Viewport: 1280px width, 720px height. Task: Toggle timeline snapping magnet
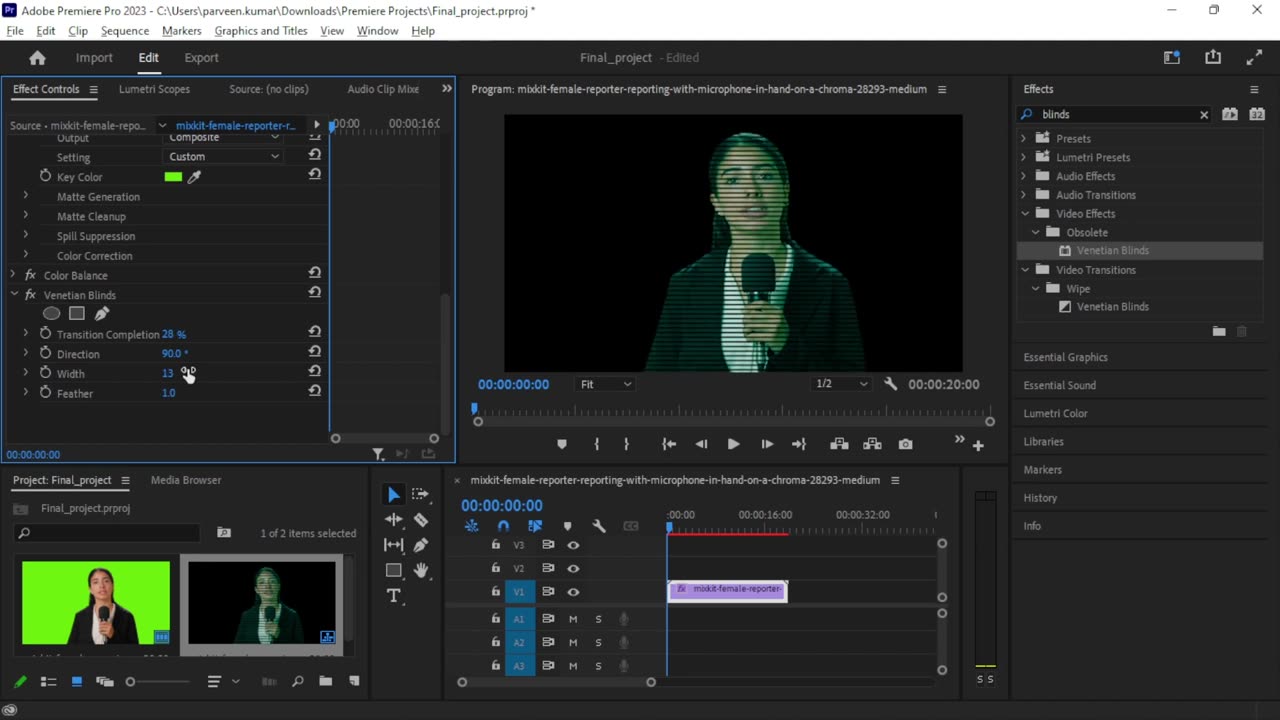[x=503, y=526]
